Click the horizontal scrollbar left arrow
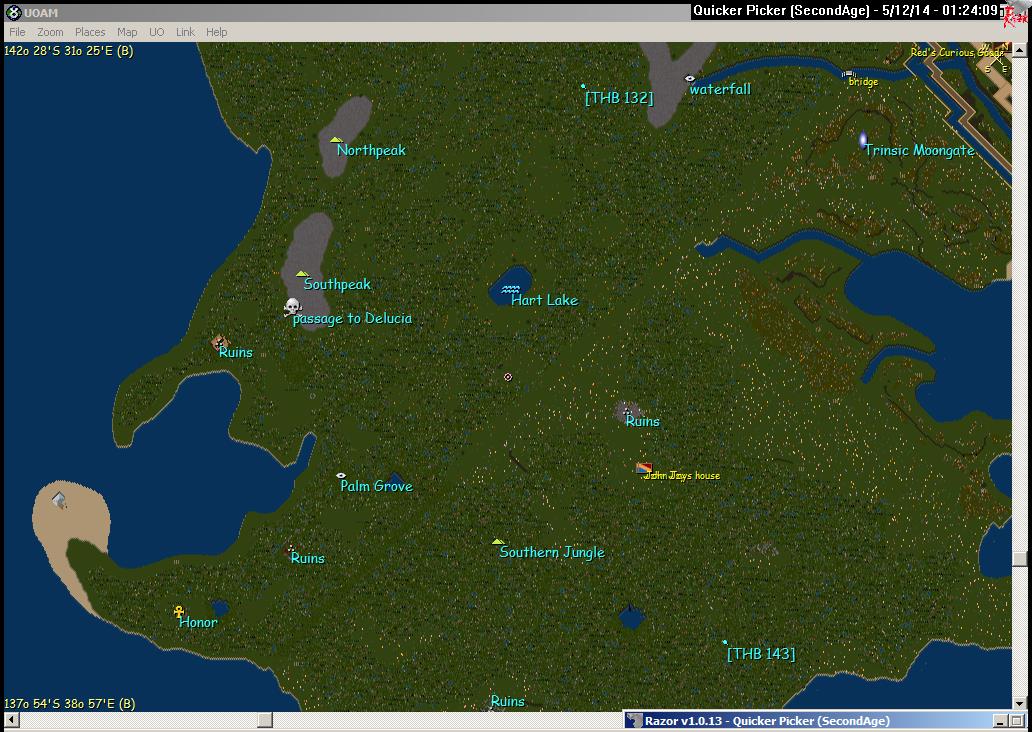Image resolution: width=1032 pixels, height=732 pixels. (x=11, y=720)
